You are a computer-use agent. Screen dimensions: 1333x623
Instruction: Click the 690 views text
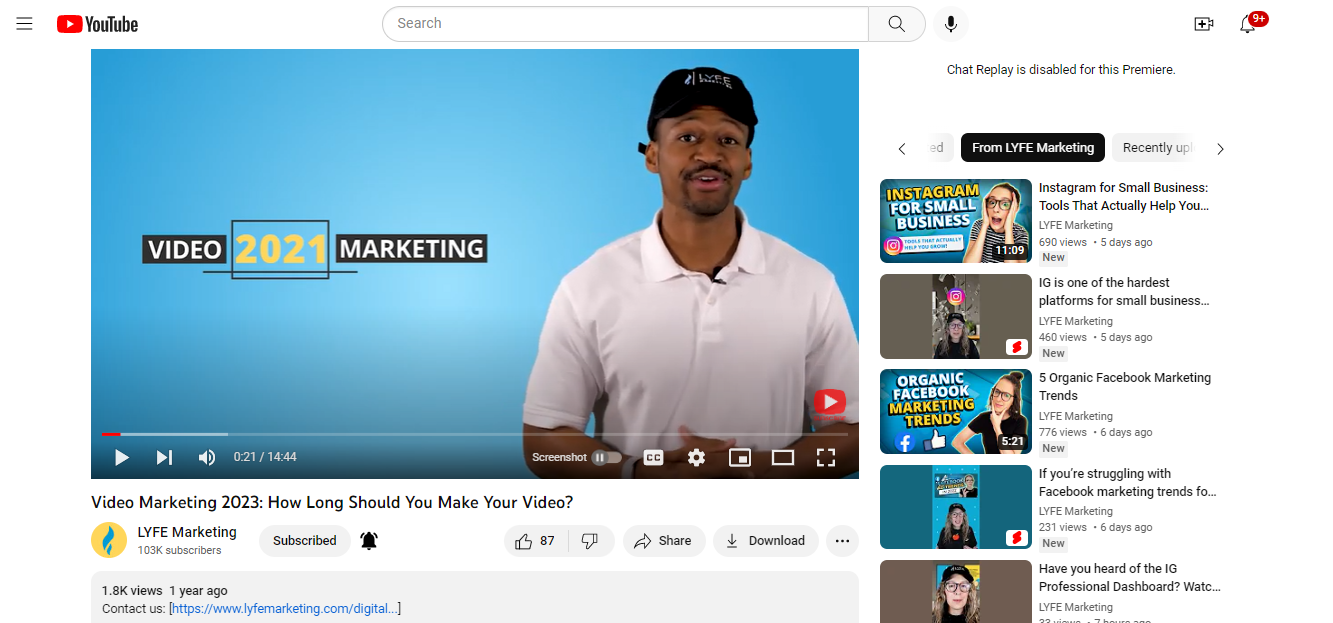coord(1063,243)
